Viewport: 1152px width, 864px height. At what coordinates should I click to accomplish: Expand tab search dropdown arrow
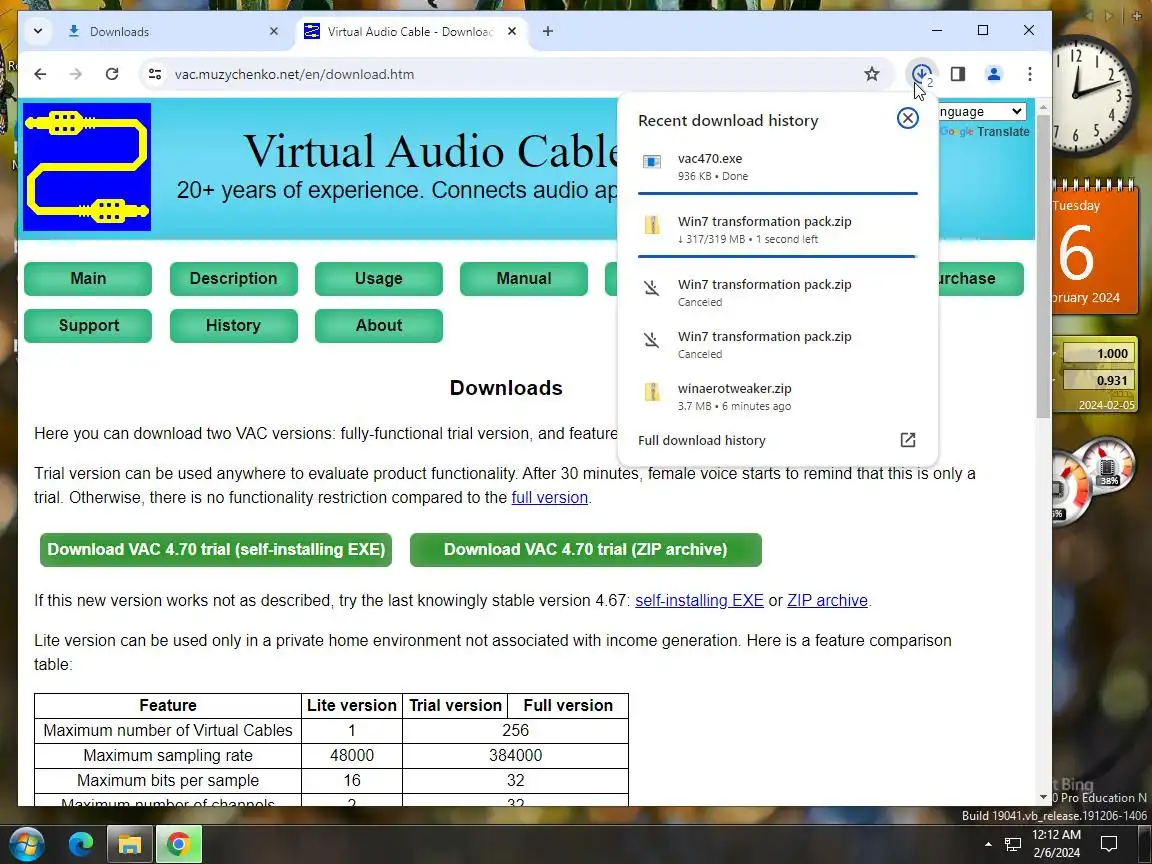pyautogui.click(x=38, y=31)
